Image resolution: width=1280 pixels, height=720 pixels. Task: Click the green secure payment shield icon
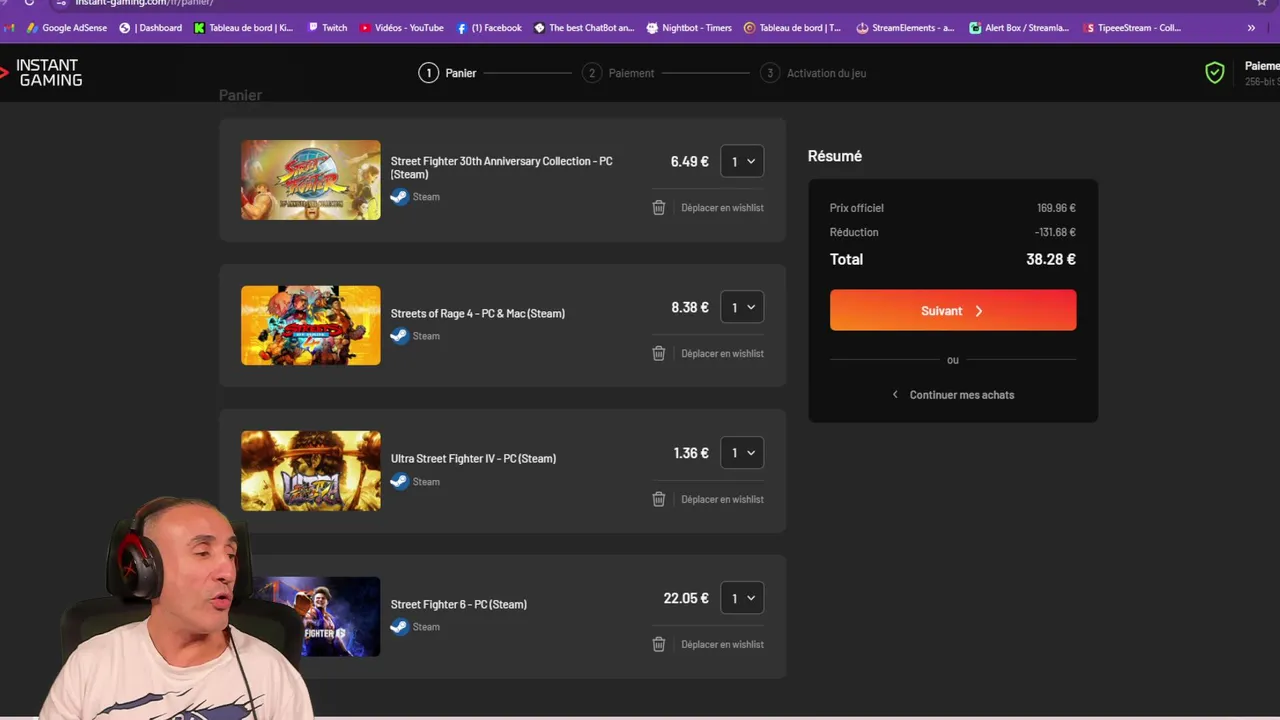(x=1214, y=73)
